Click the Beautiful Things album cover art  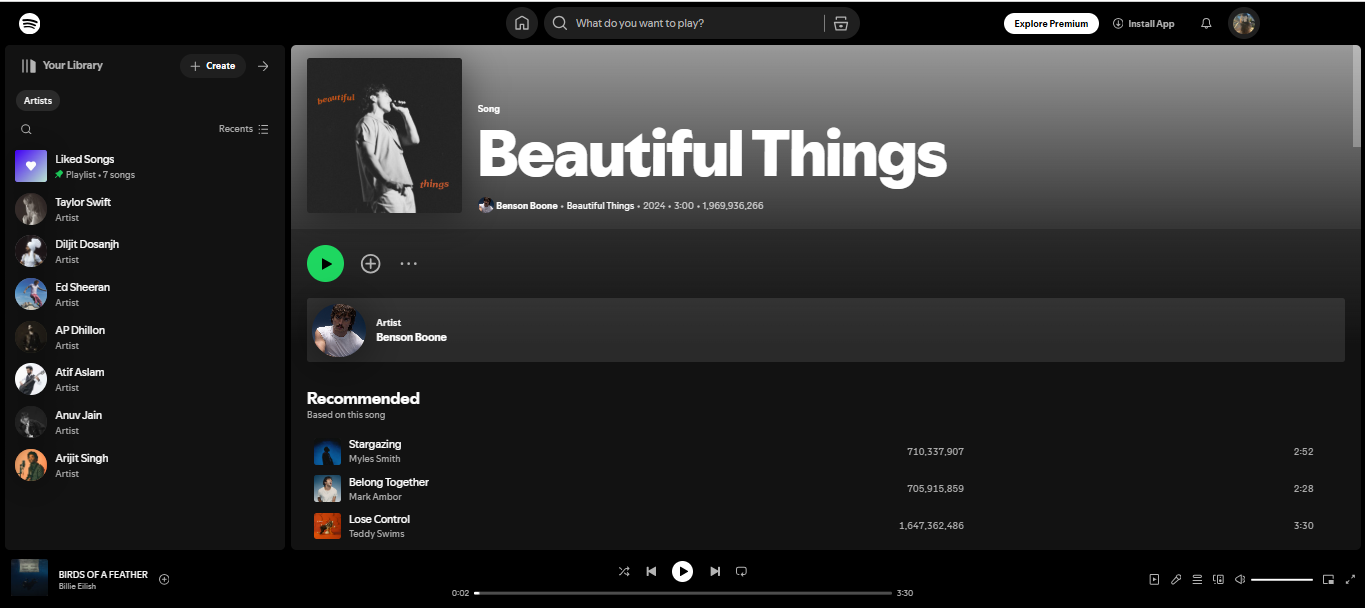pos(384,135)
